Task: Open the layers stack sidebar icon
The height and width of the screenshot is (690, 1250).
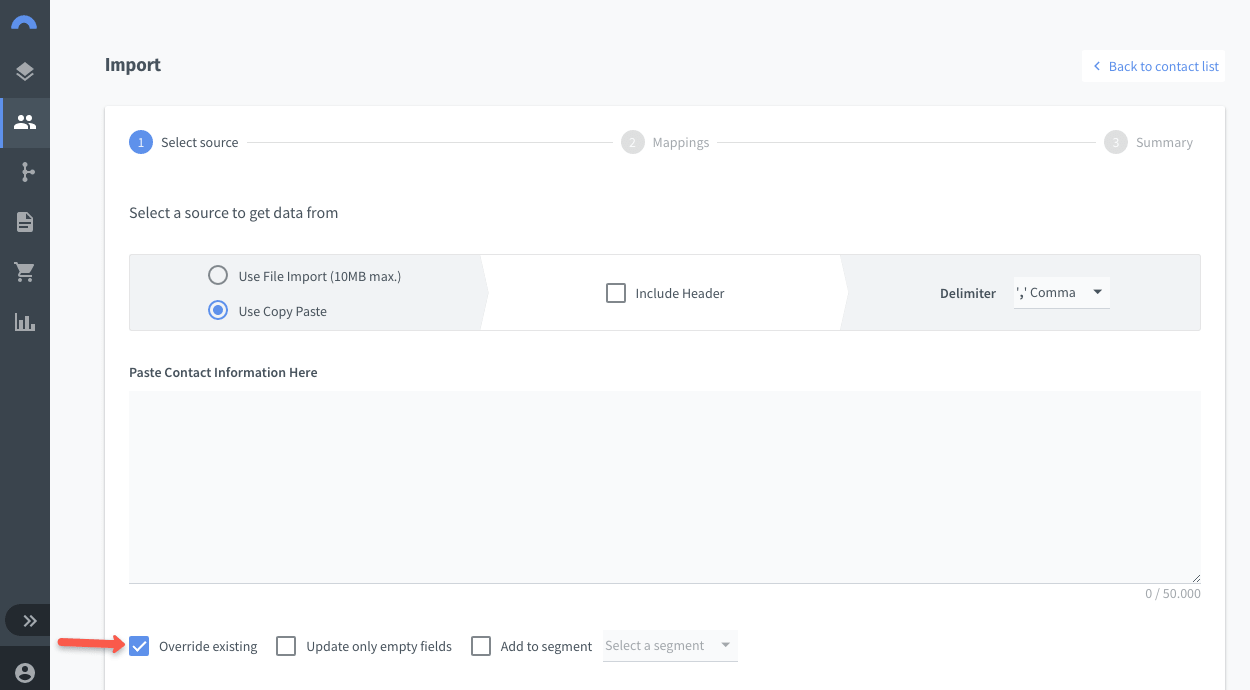Action: pyautogui.click(x=25, y=72)
